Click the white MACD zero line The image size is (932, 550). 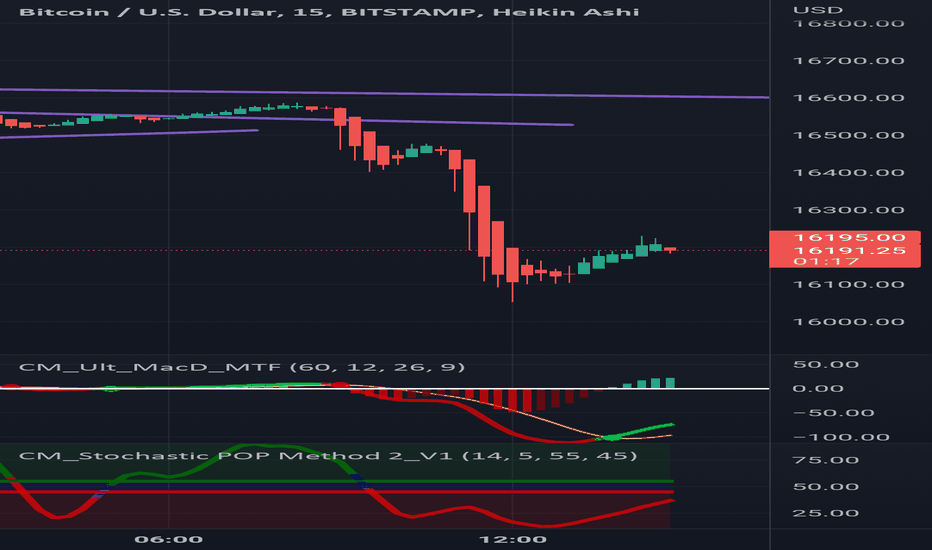(x=385, y=389)
